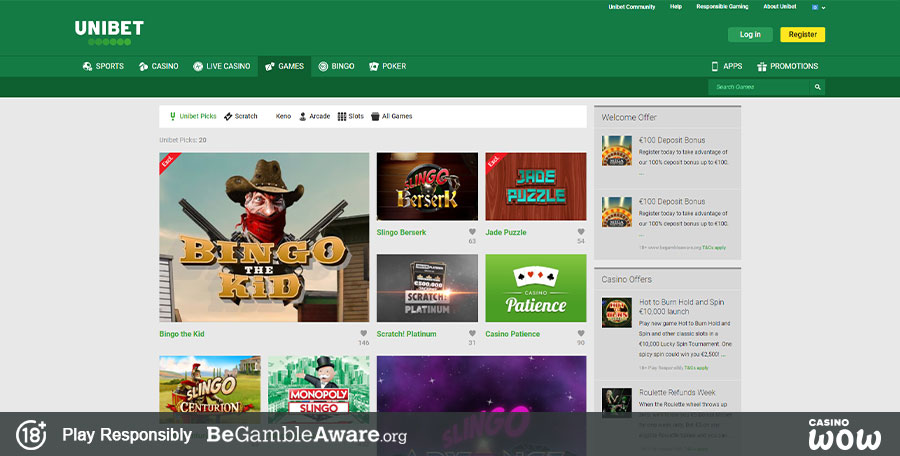Open Welcome Offer T&Cs apply link

point(714,248)
